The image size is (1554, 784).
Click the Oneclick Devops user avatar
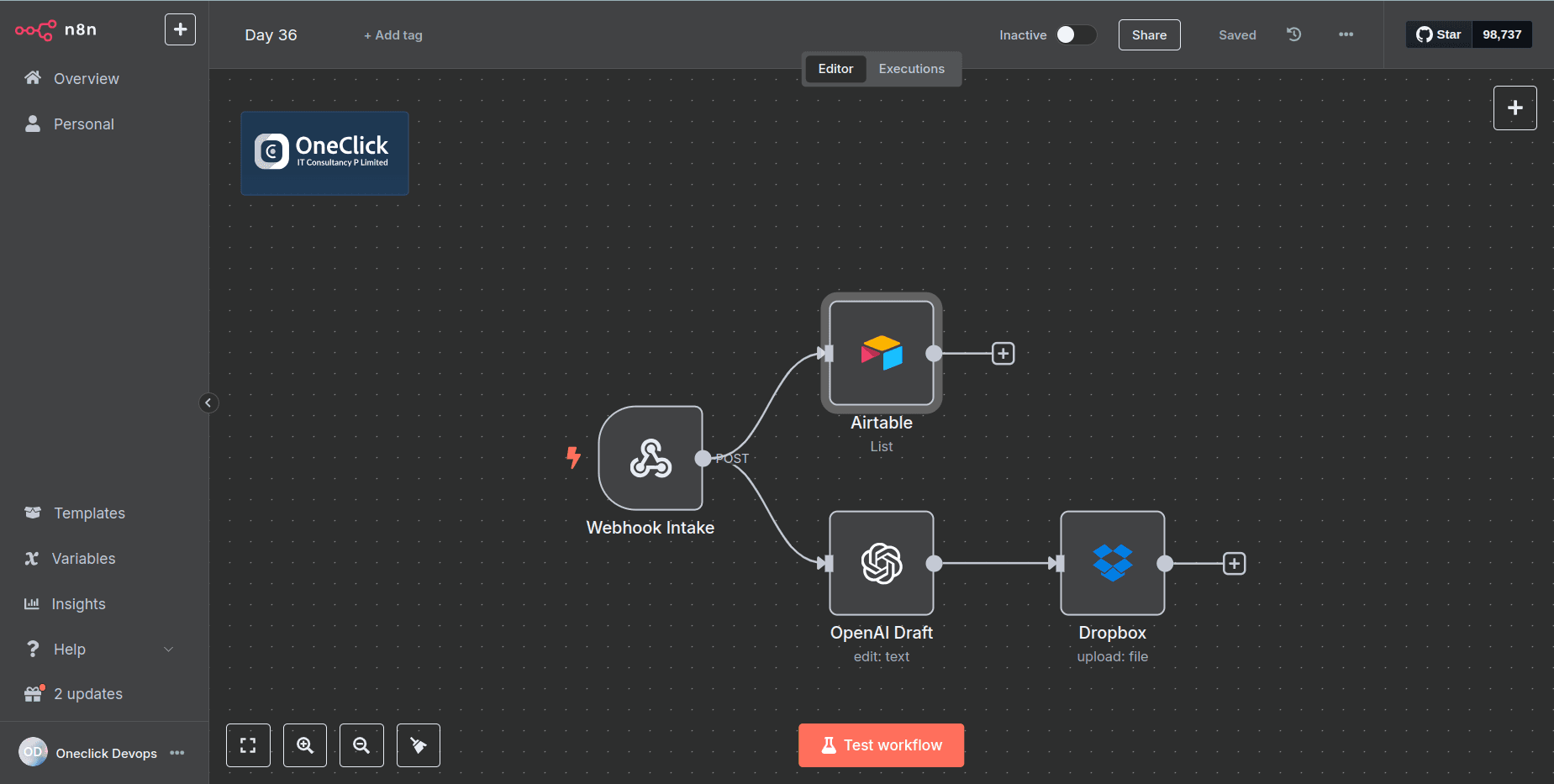click(33, 752)
